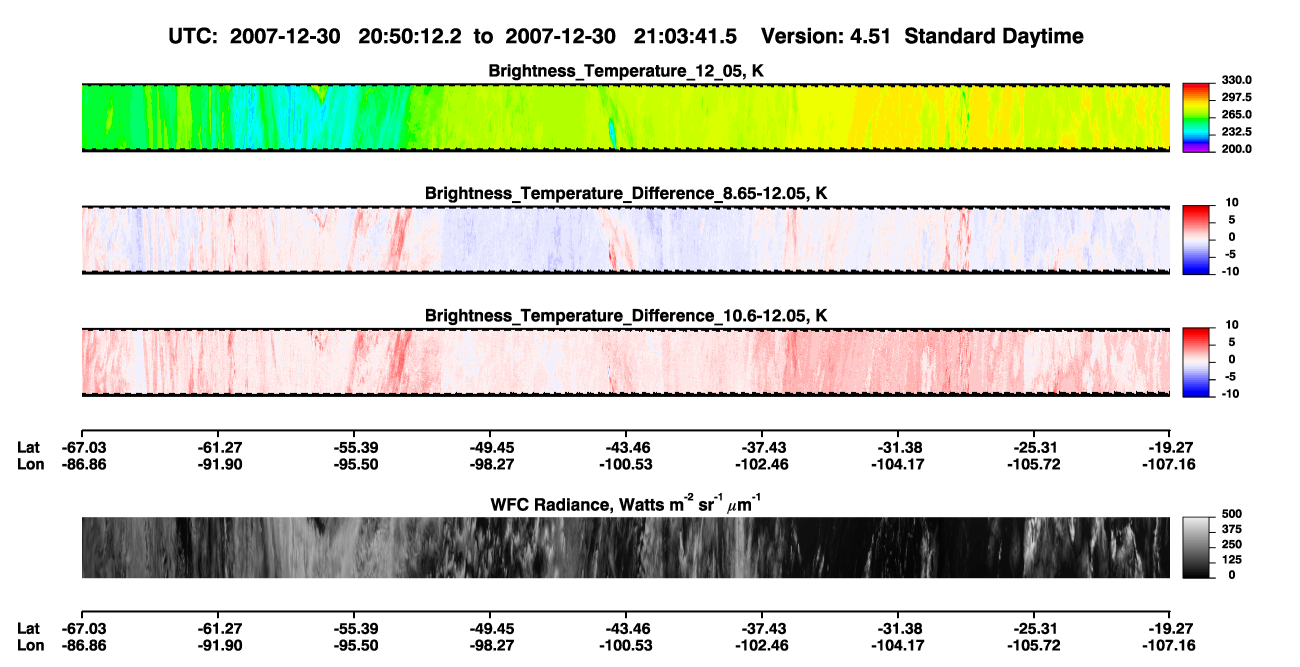Click the 'Brightness_Temperature_Difference_8.65-12.05, K' title

click(x=626, y=193)
